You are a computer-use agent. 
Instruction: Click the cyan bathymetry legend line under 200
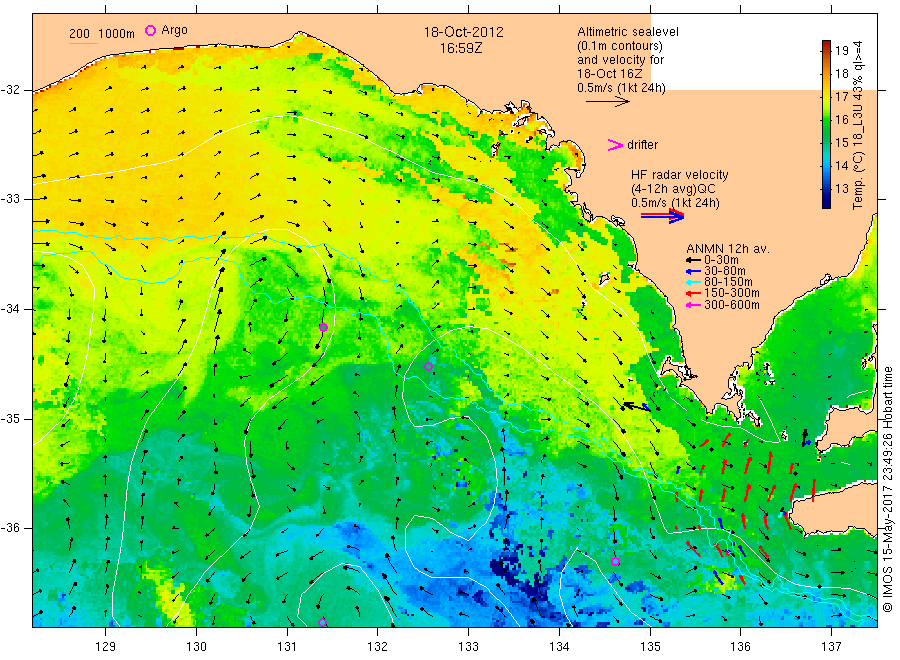(x=83, y=44)
